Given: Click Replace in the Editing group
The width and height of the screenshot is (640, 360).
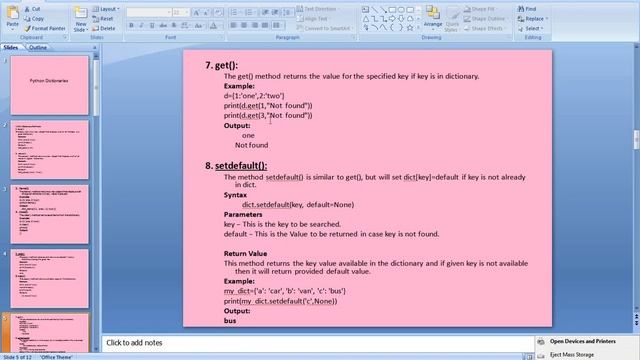Looking at the screenshot, I should click(x=533, y=18).
